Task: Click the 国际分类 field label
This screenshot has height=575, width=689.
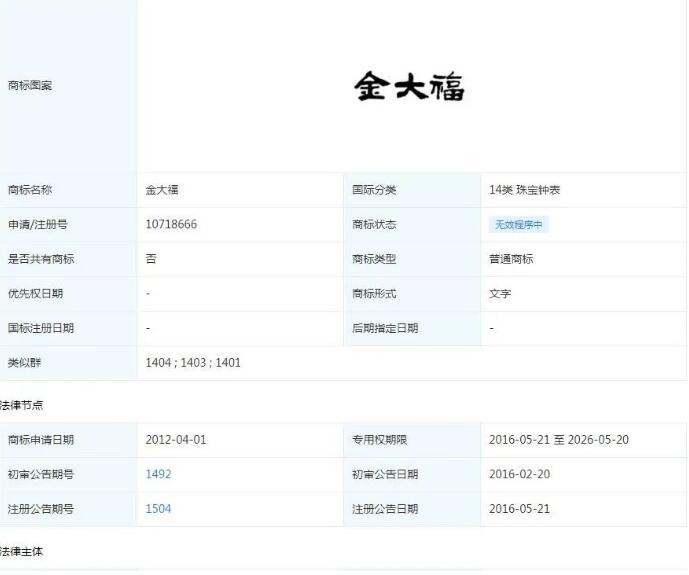Action: (x=374, y=190)
